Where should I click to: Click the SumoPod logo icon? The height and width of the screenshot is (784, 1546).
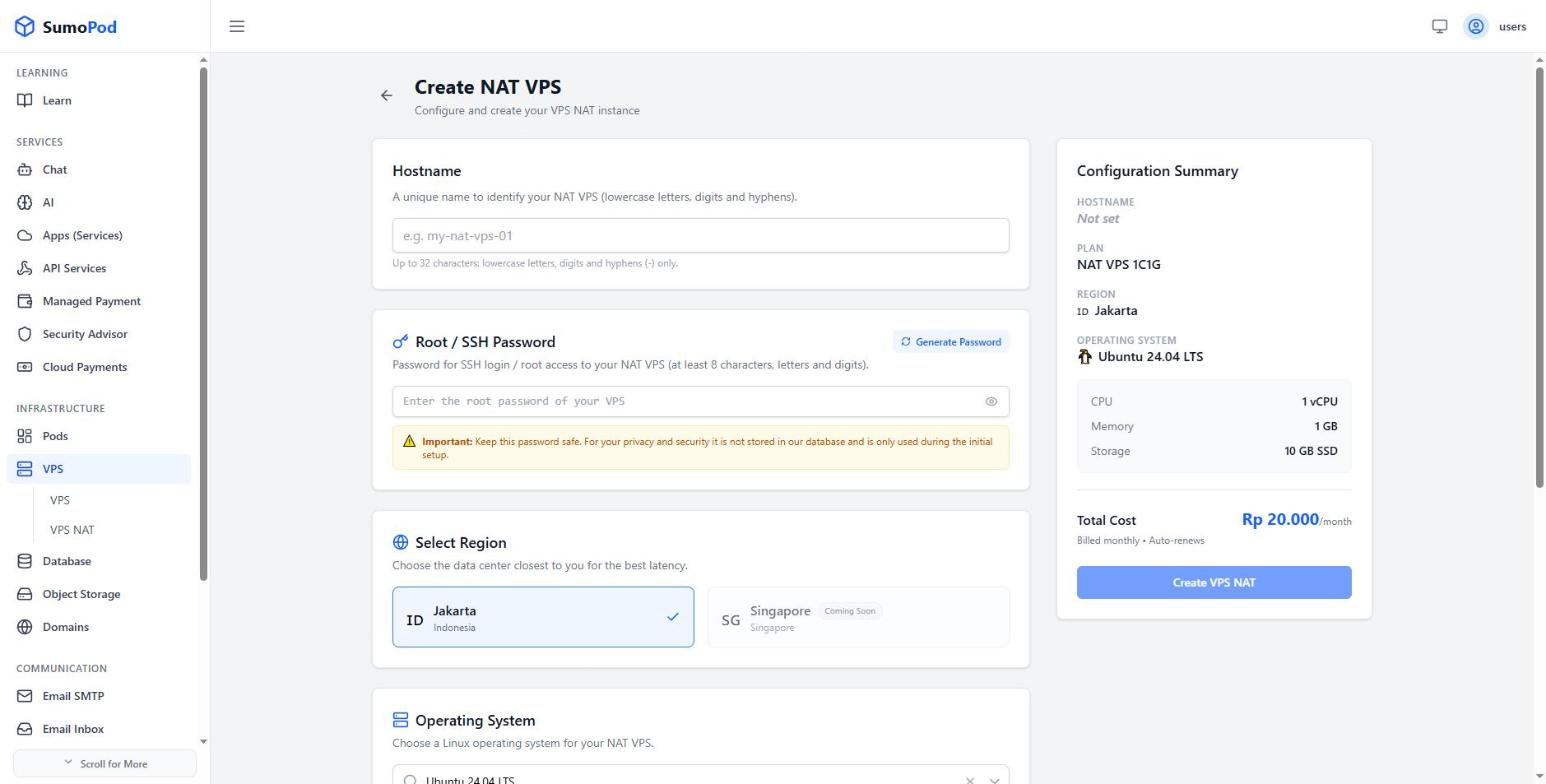point(25,26)
